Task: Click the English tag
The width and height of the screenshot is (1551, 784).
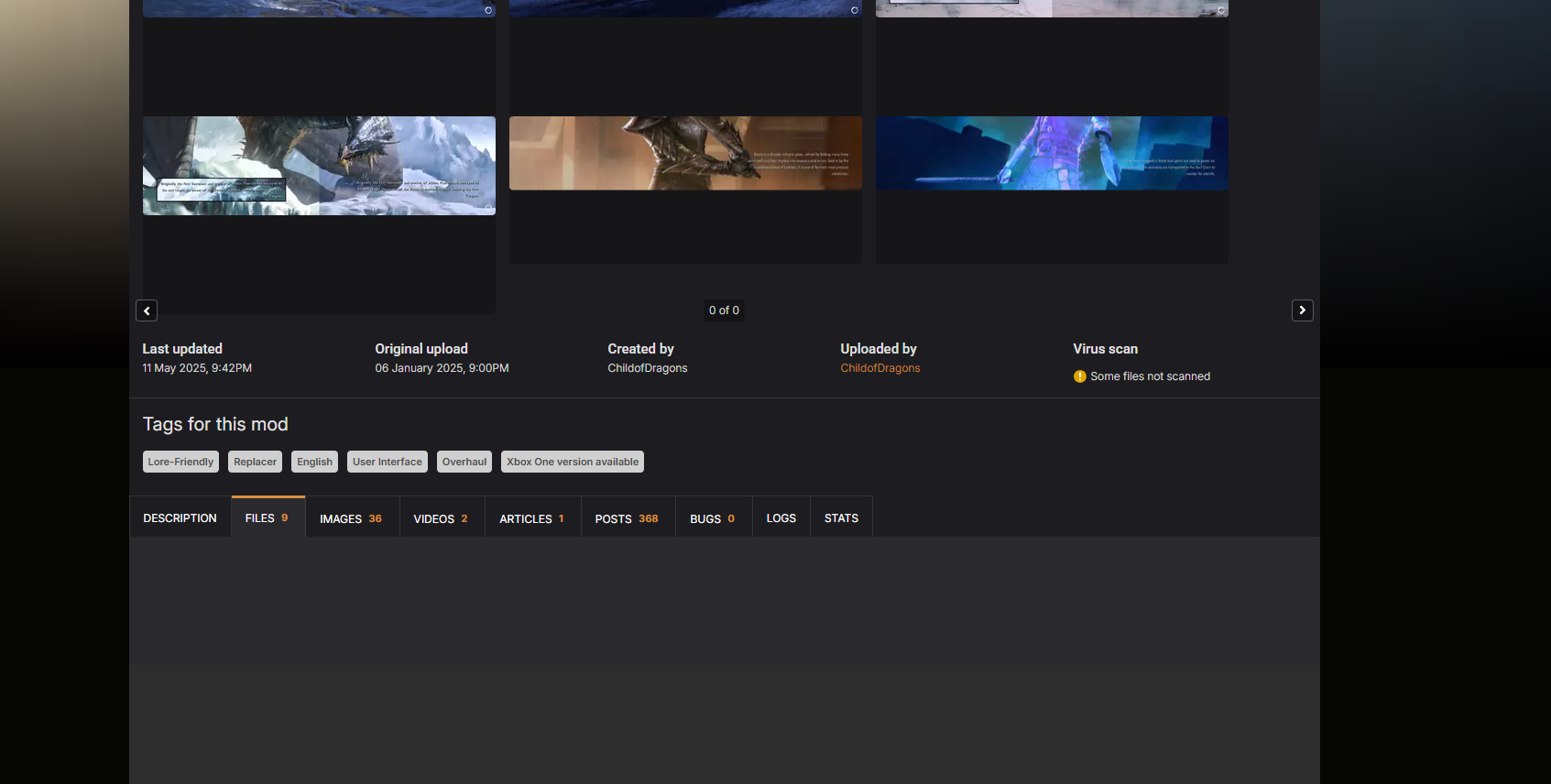Action: (x=314, y=462)
